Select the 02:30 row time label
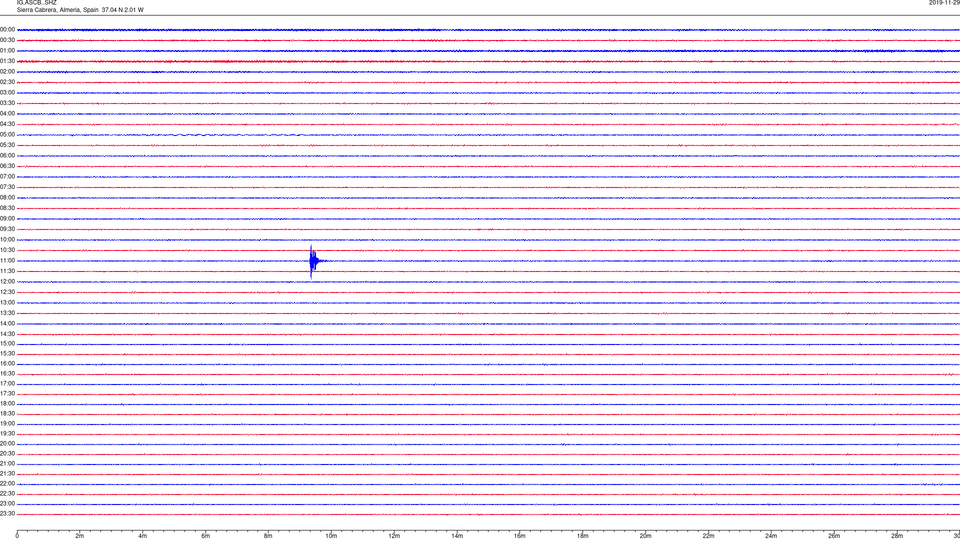This screenshot has width=960, height=540. pos(8,82)
